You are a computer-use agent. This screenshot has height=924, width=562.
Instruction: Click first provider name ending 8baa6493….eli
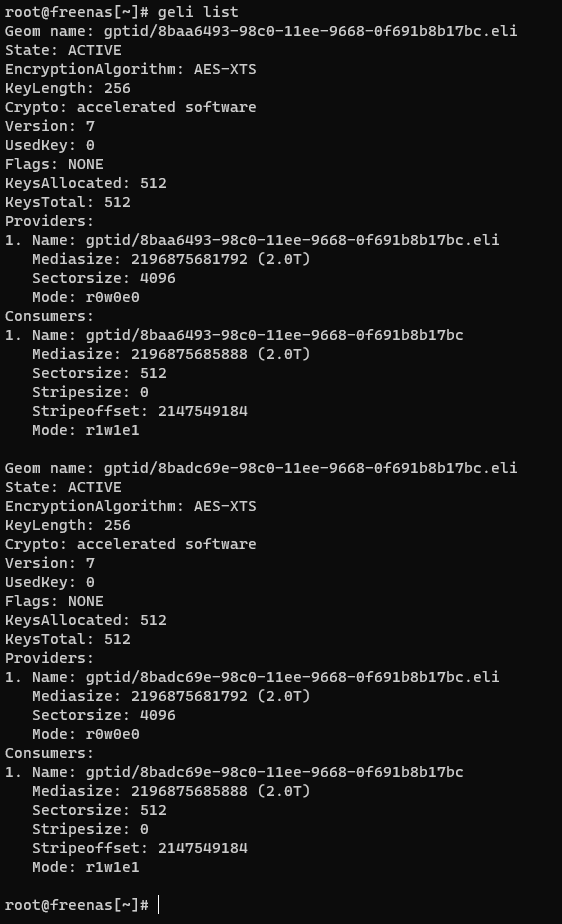[292, 240]
